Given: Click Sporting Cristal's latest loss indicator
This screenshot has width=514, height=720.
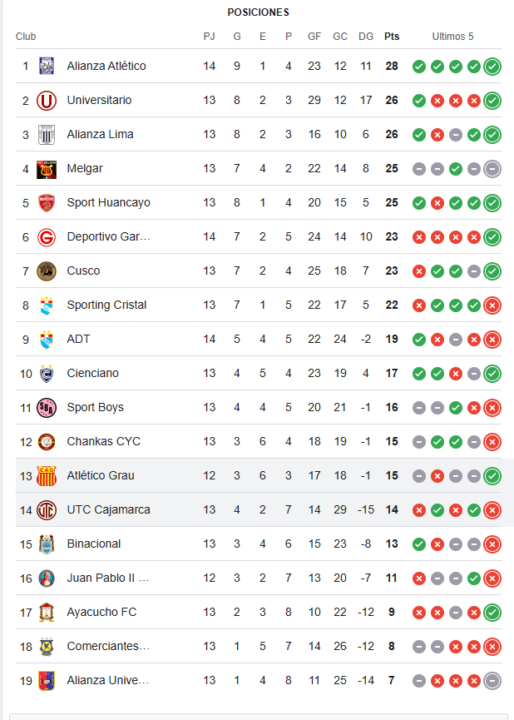Looking at the screenshot, I should (x=492, y=305).
